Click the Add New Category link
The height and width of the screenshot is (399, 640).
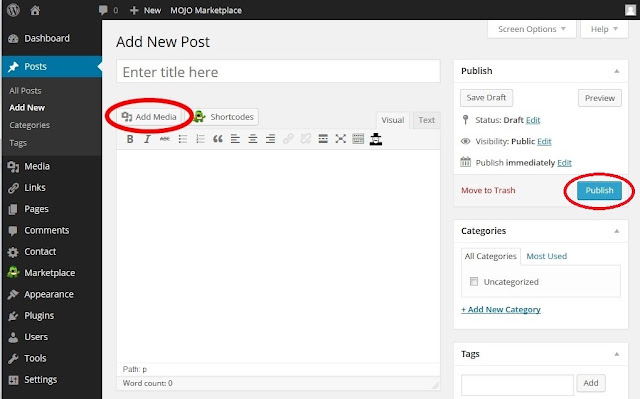pos(501,310)
